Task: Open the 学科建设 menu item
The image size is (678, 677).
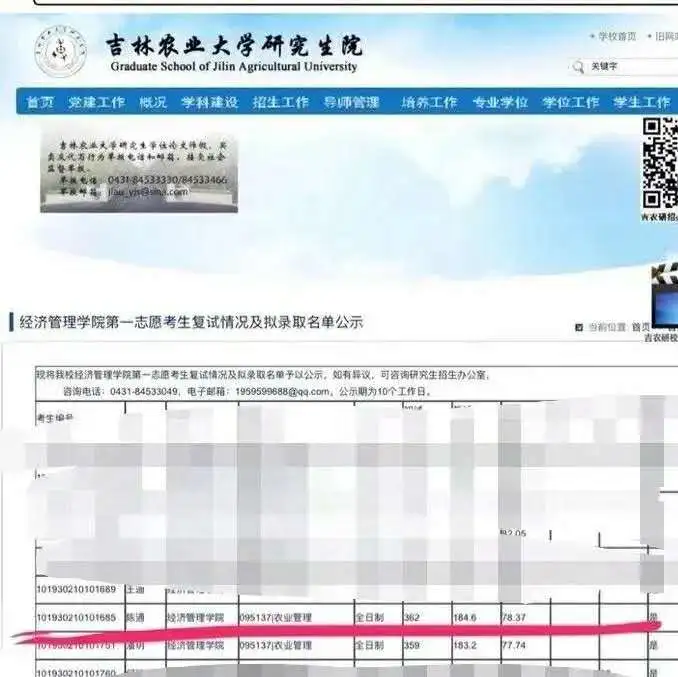Action: click(x=209, y=102)
